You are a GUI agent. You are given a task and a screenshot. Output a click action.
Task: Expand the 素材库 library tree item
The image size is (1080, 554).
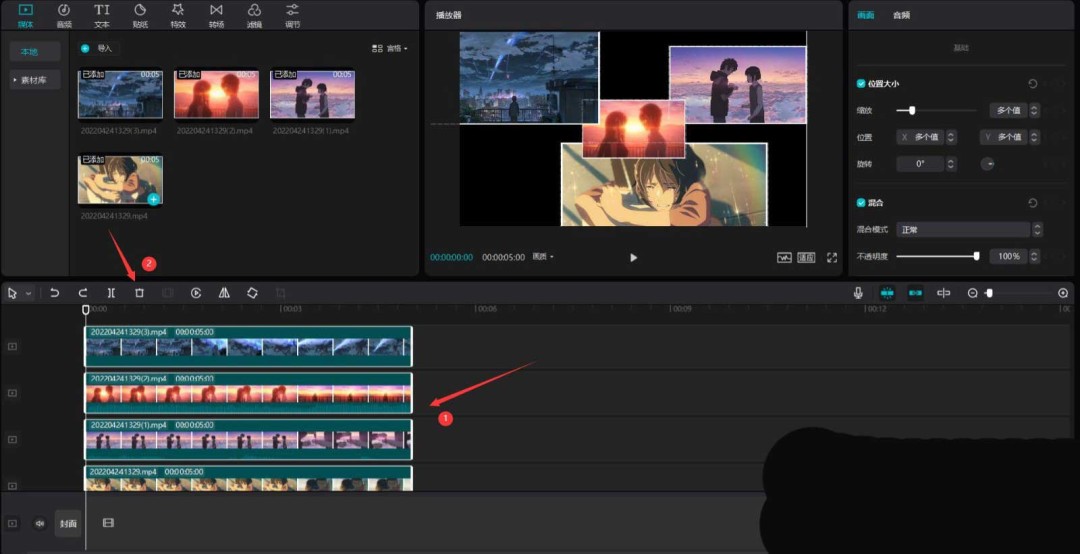(x=35, y=80)
